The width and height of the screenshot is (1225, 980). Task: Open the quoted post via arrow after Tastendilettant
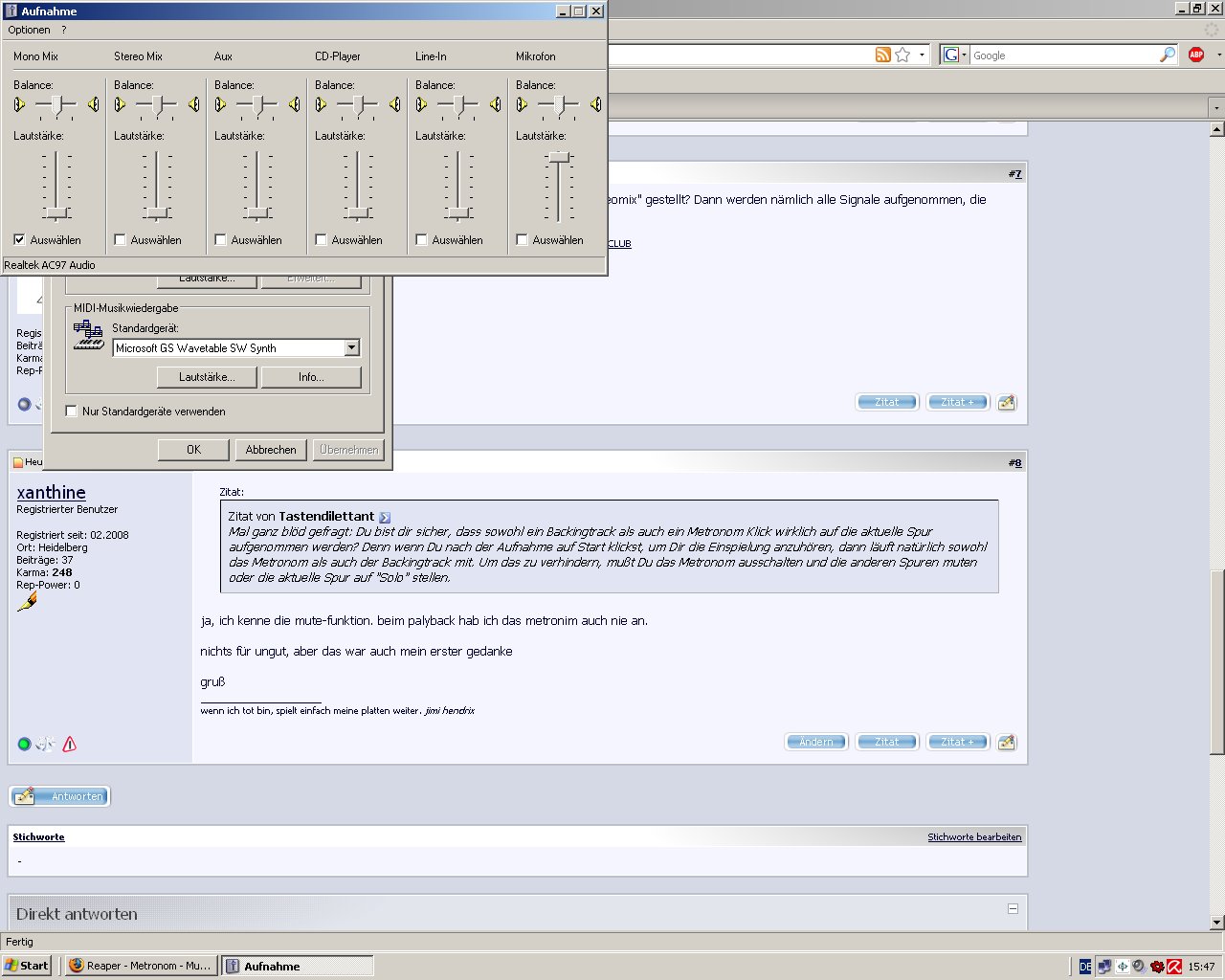[x=385, y=517]
